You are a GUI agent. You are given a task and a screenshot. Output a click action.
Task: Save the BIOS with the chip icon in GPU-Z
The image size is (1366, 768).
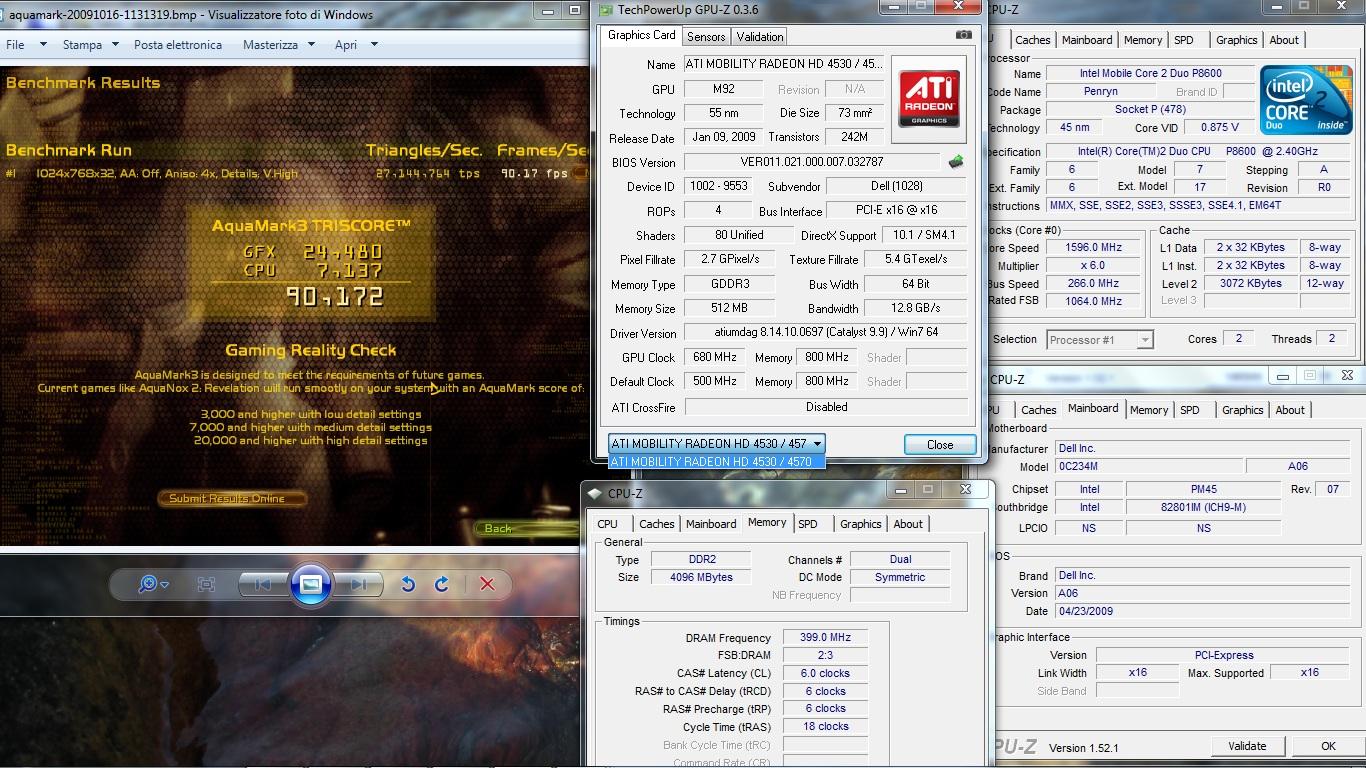[x=956, y=161]
